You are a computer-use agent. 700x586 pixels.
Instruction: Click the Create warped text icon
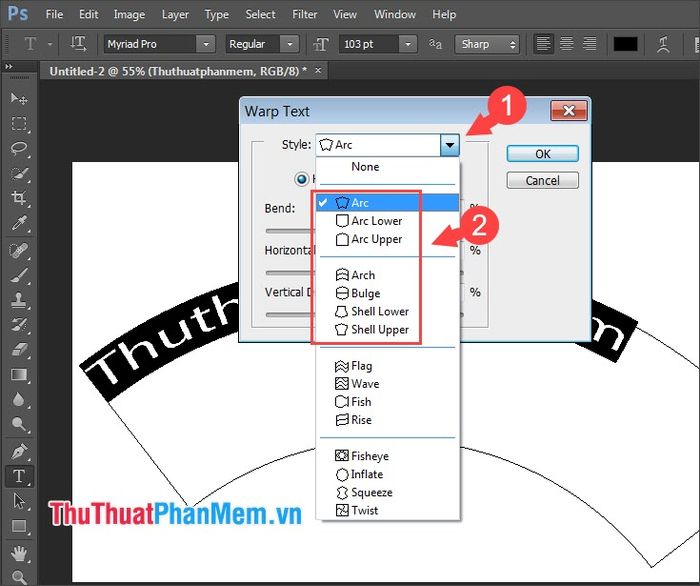pyautogui.click(x=663, y=44)
